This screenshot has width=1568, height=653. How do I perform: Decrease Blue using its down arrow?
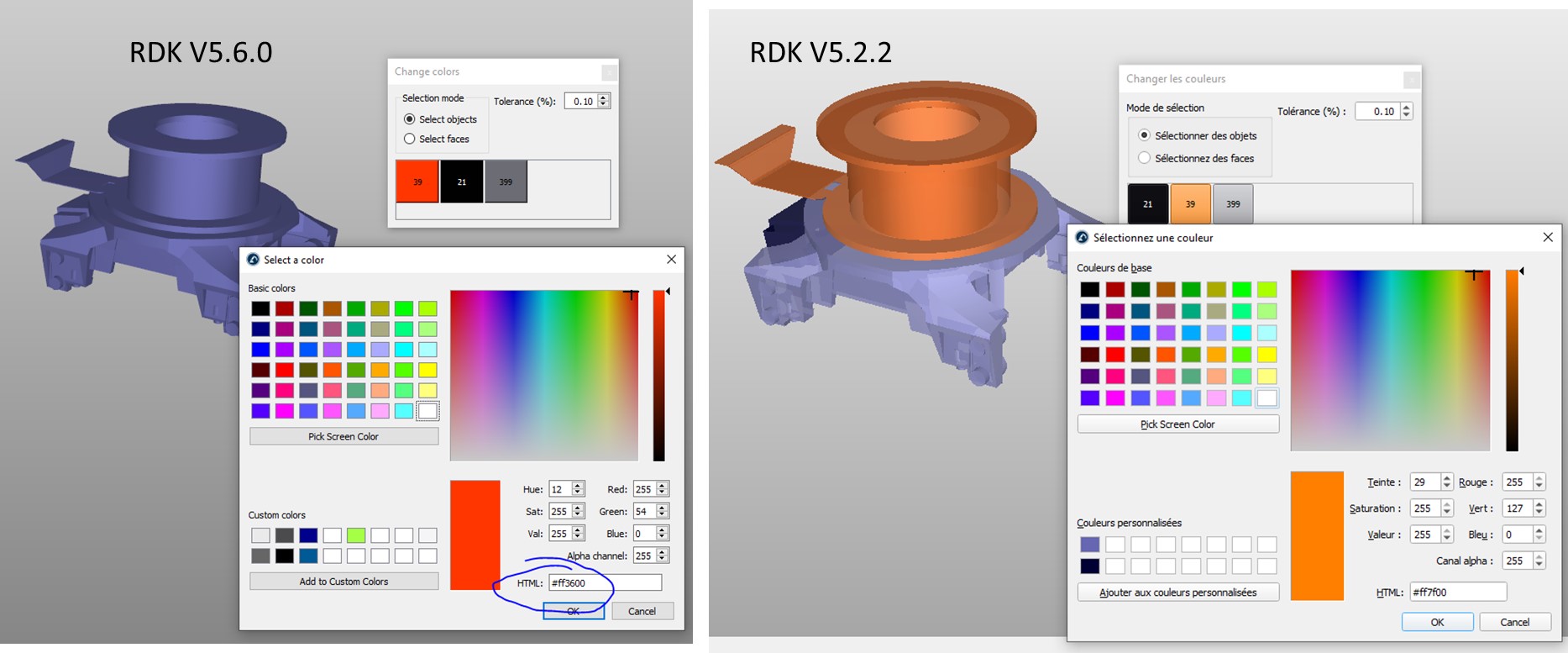tap(663, 537)
